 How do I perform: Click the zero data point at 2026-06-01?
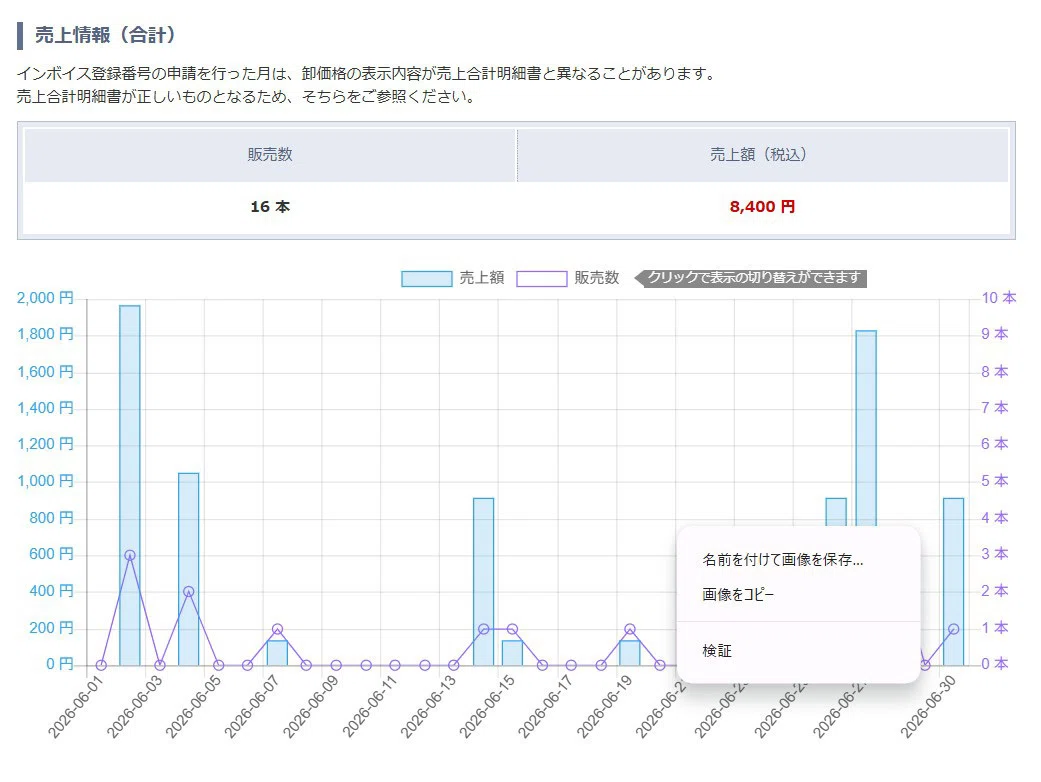[101, 665]
